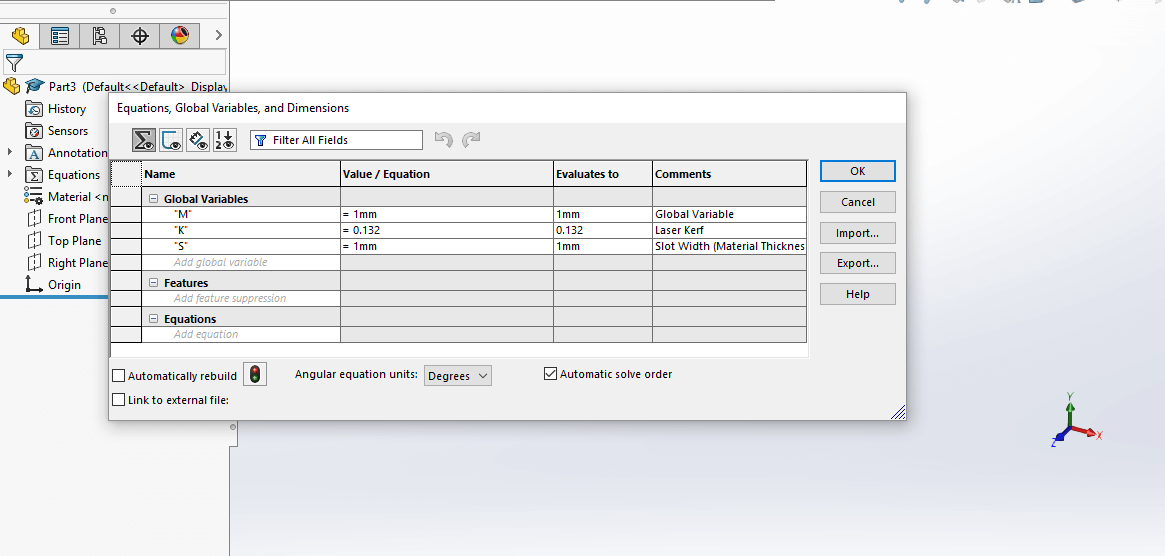Click the Laser Kerf comment cell
Screen dimensions: 1165x556
click(730, 230)
